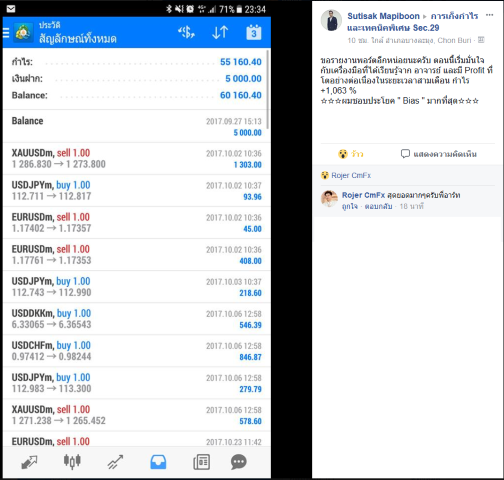504x480 pixels.
Task: Open the Trade tab with the trend arrow icon
Action: point(115,462)
